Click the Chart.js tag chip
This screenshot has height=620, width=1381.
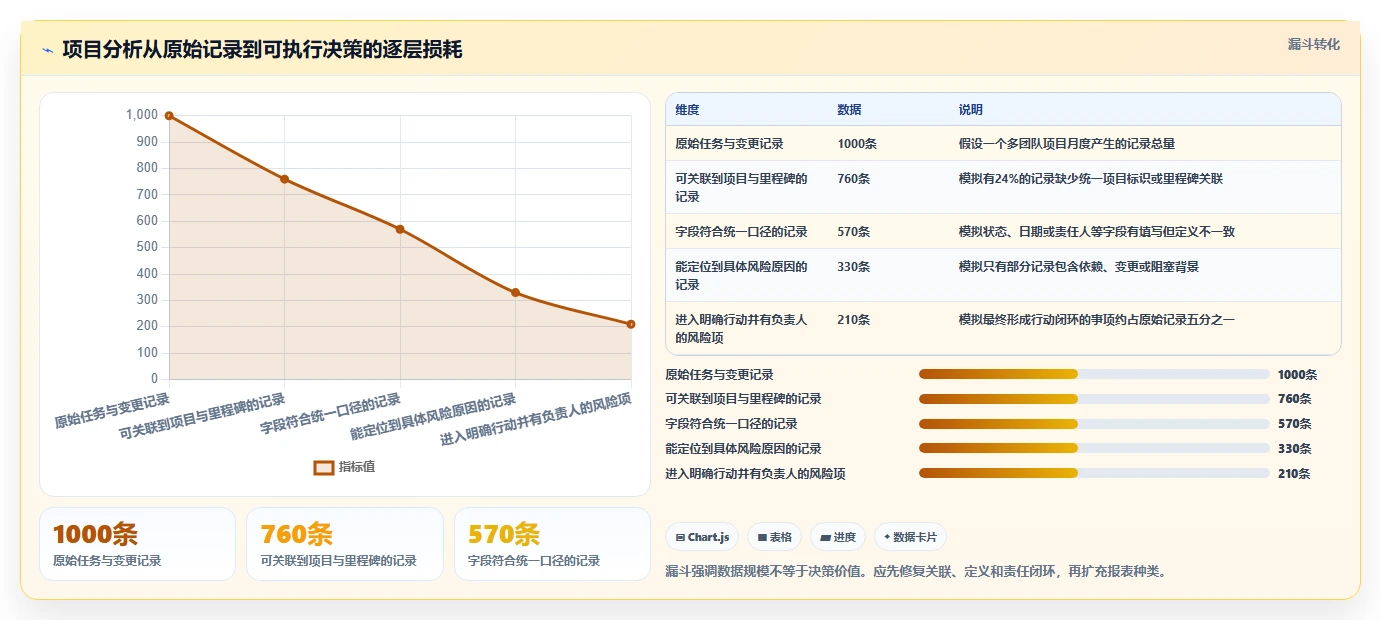click(702, 537)
